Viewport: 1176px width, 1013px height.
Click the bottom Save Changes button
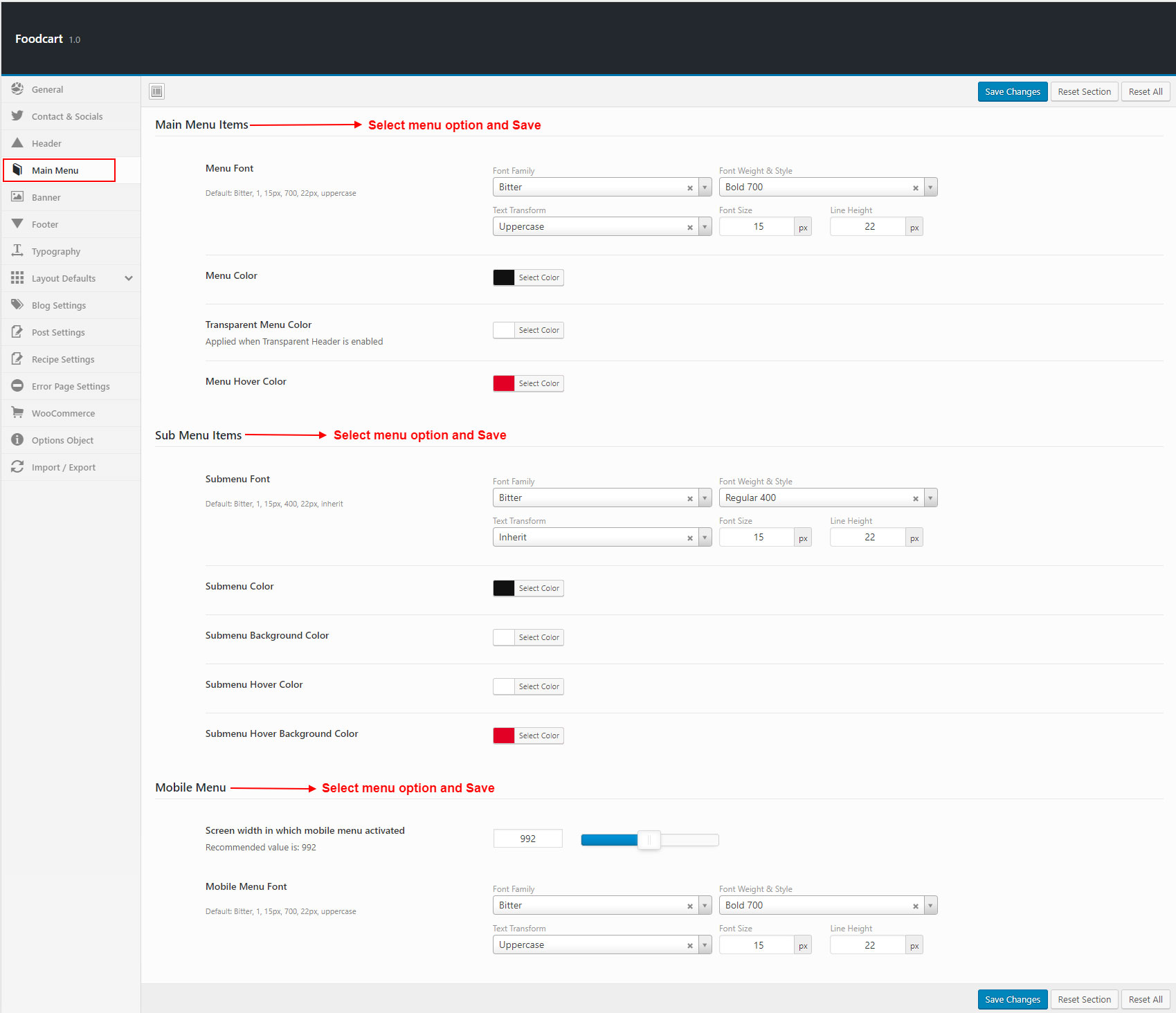pyautogui.click(x=1013, y=999)
